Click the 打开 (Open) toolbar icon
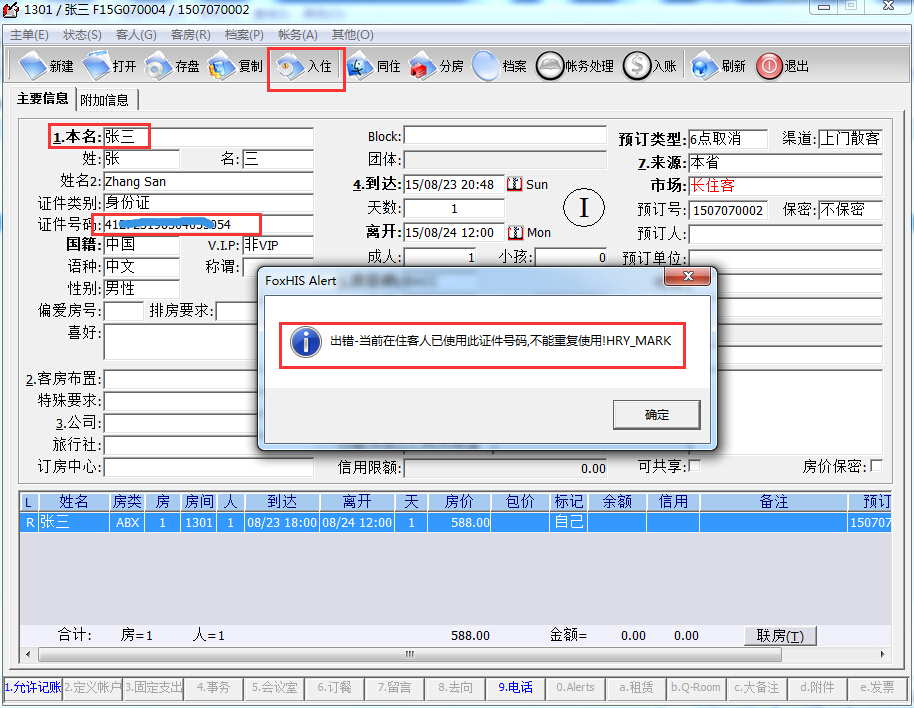 98,67
